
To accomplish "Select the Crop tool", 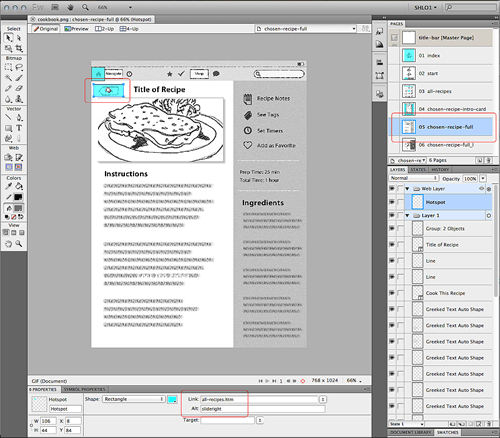I will click(19, 49).
